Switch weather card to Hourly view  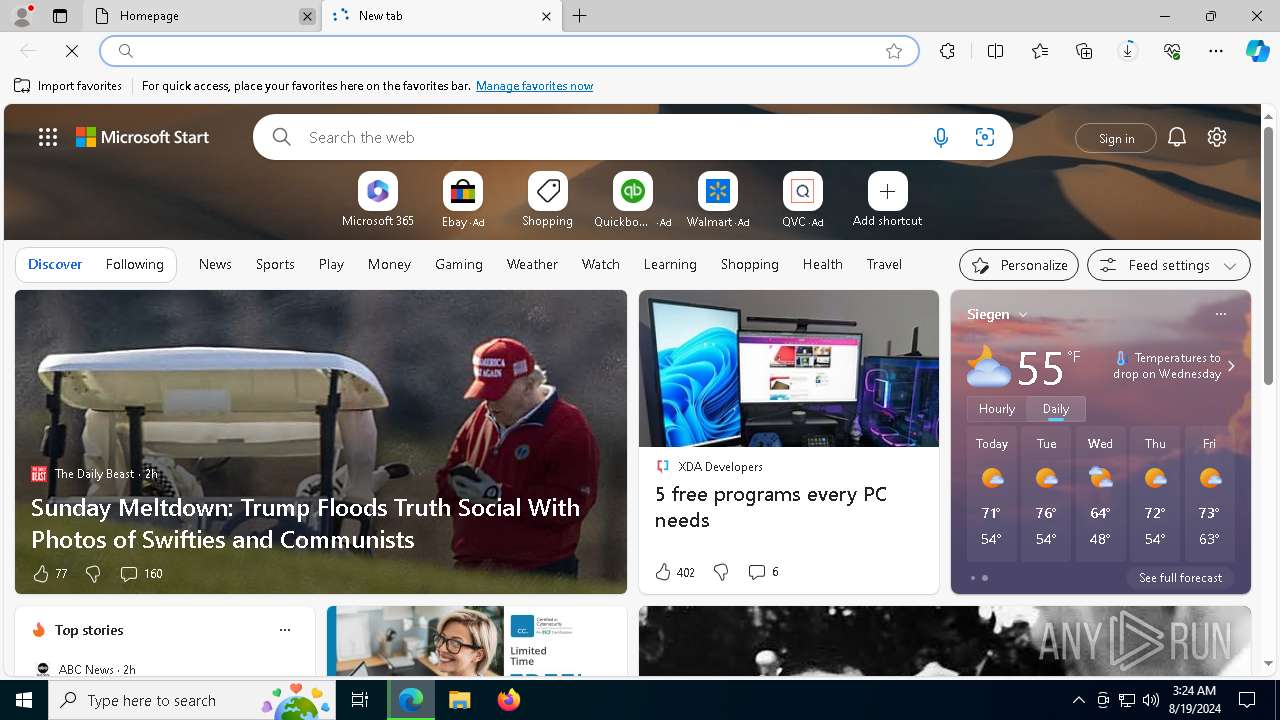click(997, 409)
